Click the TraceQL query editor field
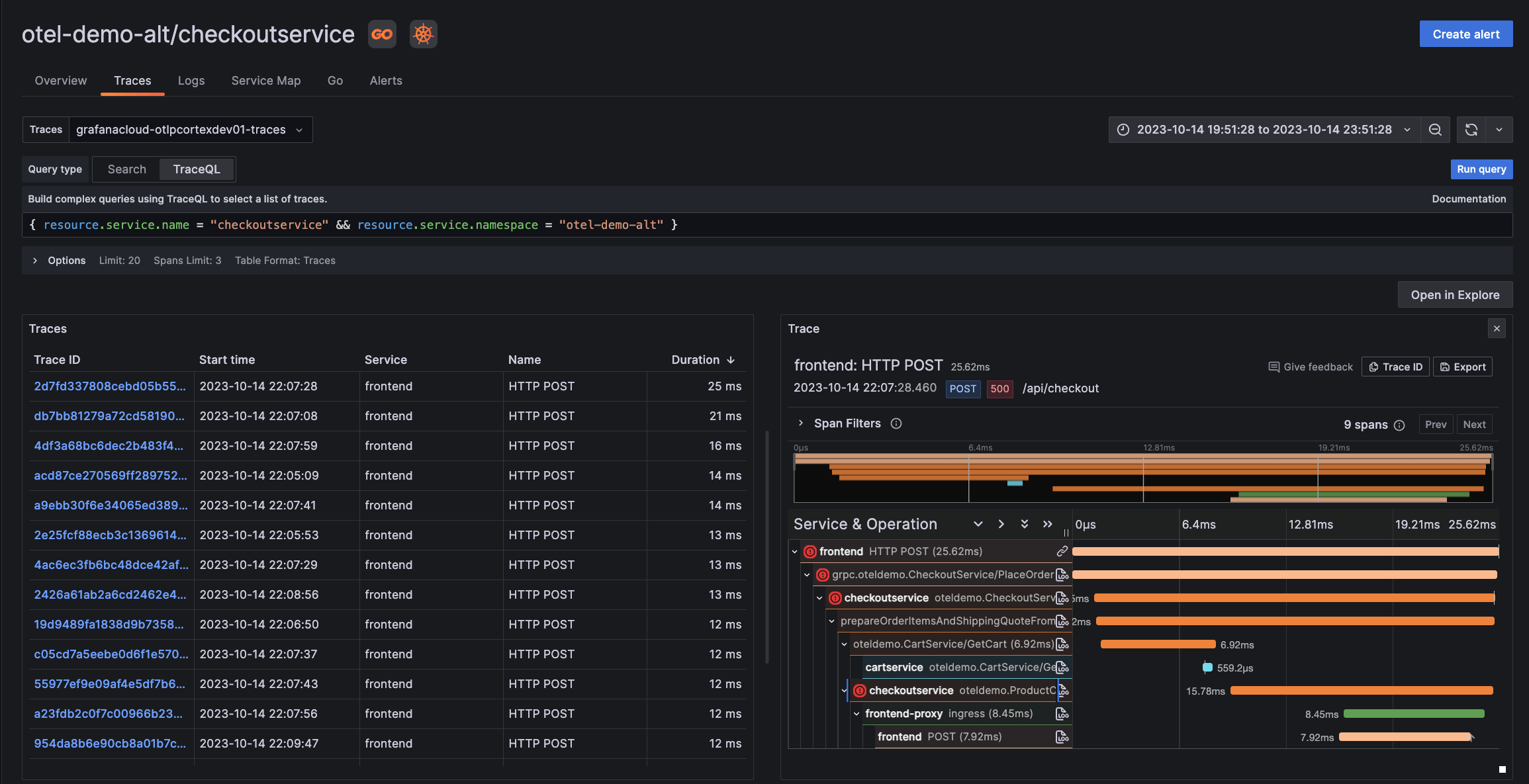Image resolution: width=1529 pixels, height=784 pixels. coord(767,225)
